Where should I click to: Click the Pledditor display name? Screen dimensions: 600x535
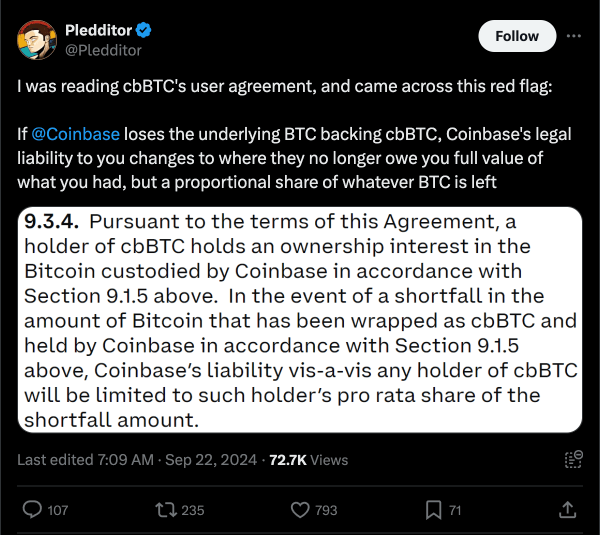[101, 30]
